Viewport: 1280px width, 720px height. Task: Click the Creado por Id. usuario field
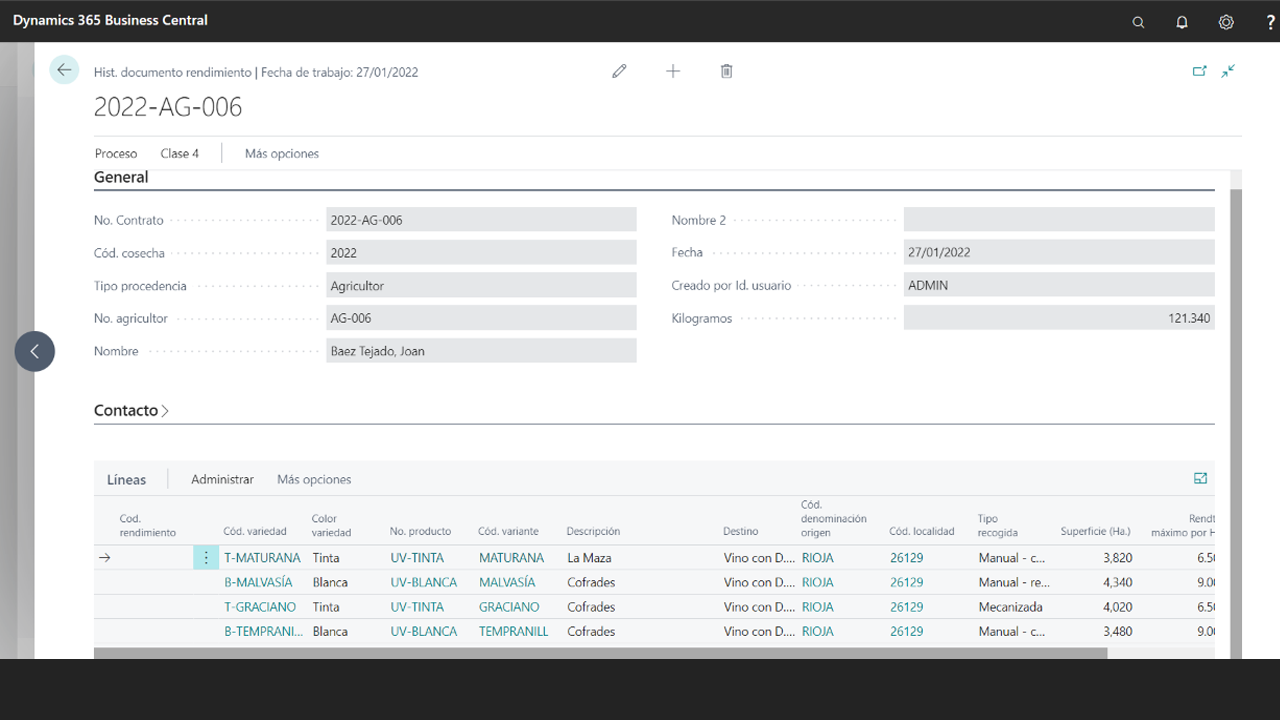pos(1059,285)
